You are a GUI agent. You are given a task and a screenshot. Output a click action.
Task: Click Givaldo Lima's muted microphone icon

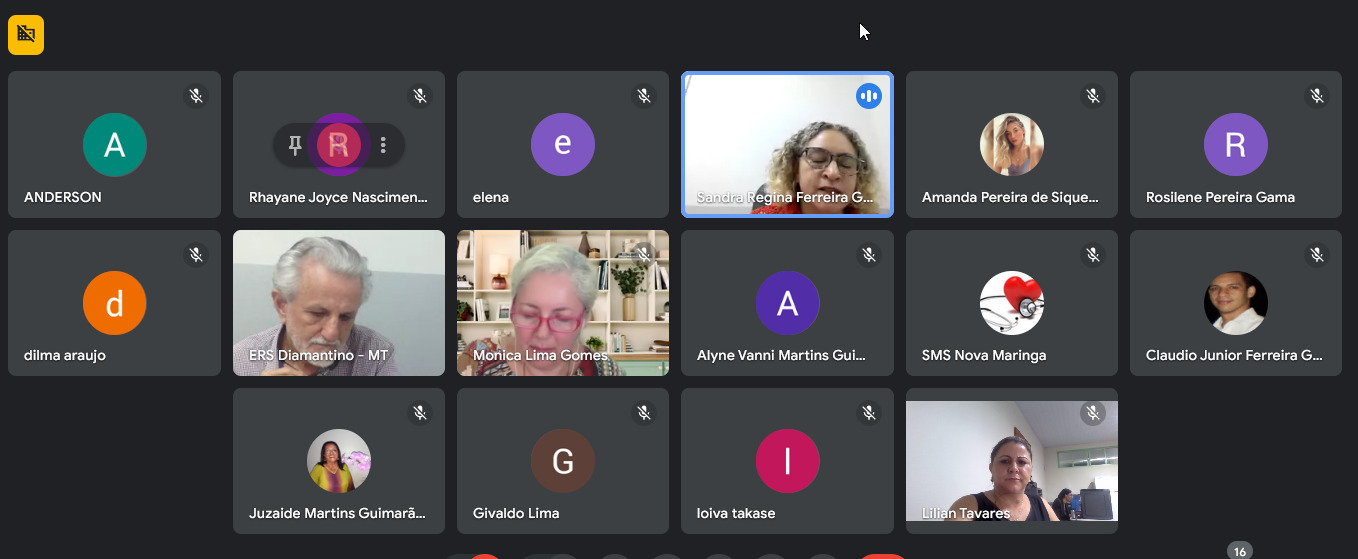[645, 413]
